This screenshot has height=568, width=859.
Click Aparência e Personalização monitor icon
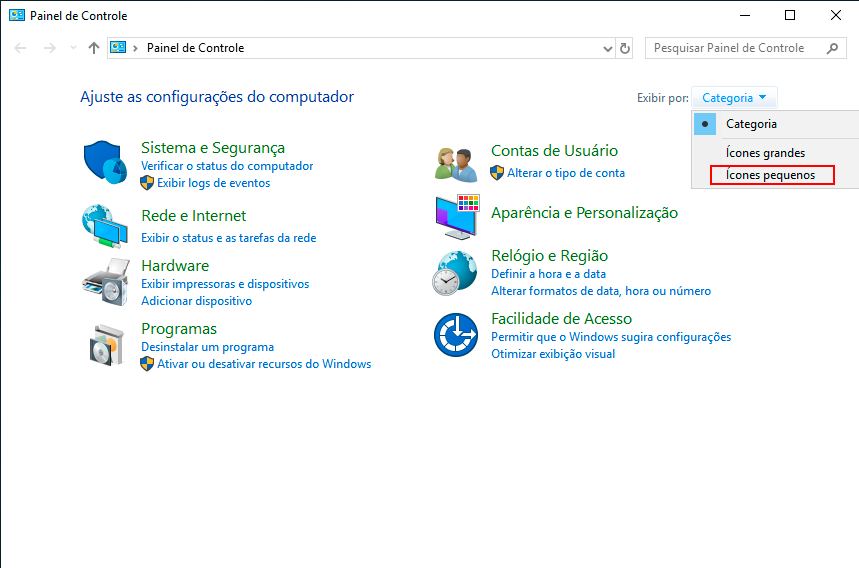coord(457,217)
